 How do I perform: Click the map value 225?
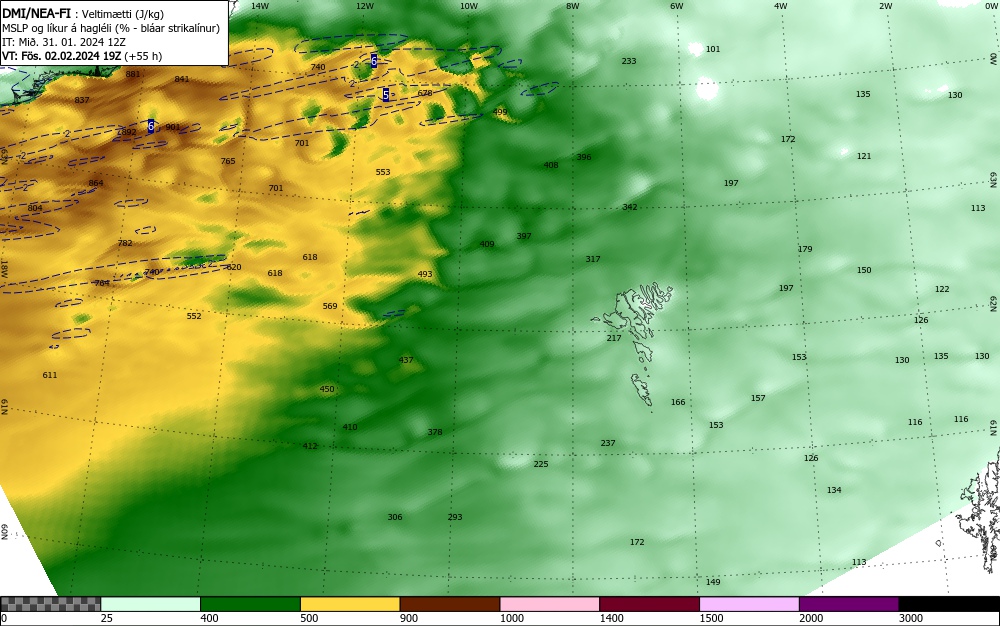[x=541, y=464]
